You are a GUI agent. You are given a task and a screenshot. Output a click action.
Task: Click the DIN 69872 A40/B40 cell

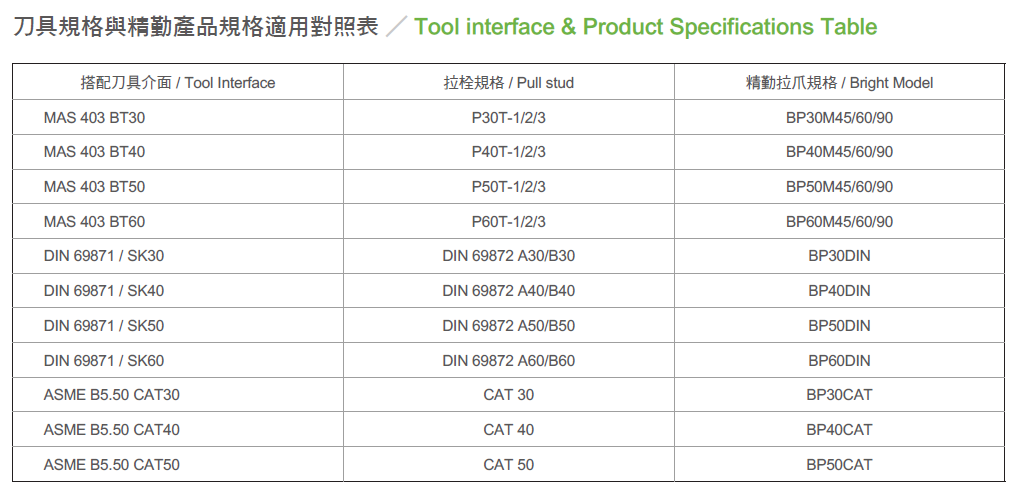[x=508, y=291]
